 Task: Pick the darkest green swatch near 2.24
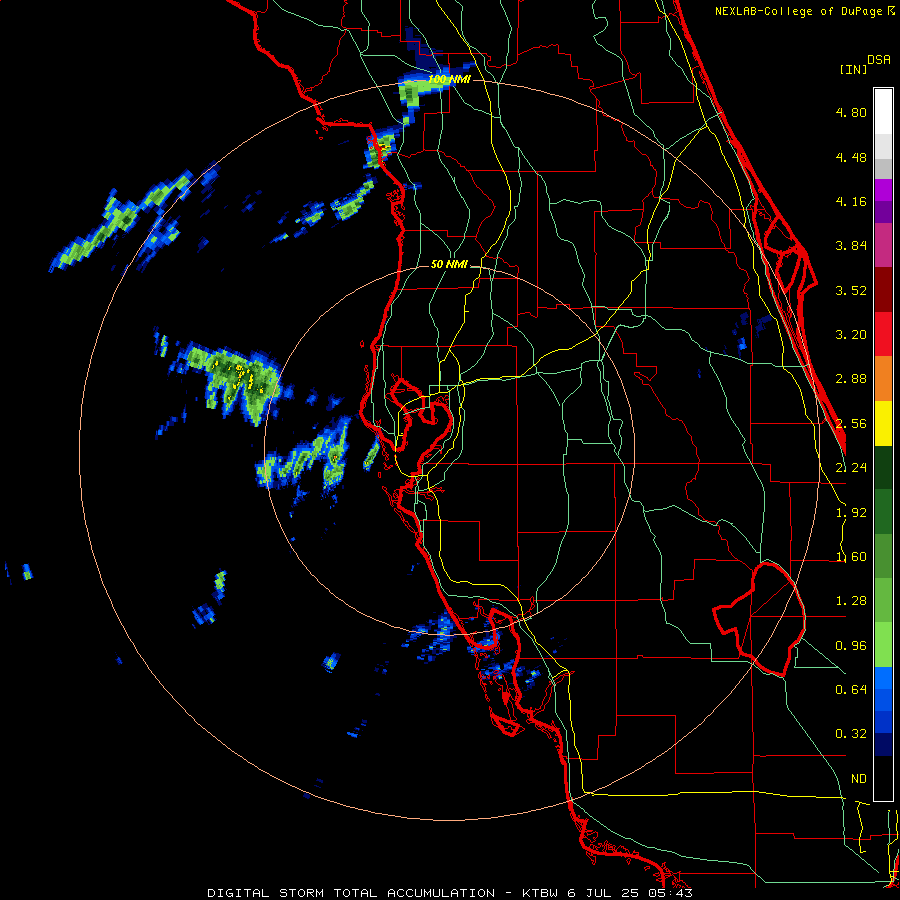coord(883,468)
